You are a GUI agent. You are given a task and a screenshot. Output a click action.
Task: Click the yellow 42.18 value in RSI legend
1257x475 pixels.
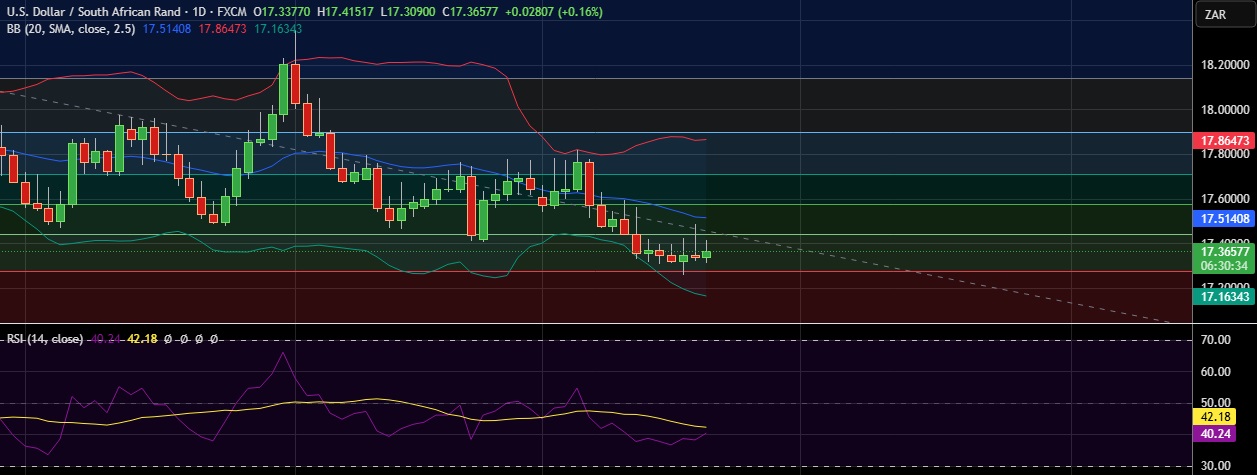146,339
